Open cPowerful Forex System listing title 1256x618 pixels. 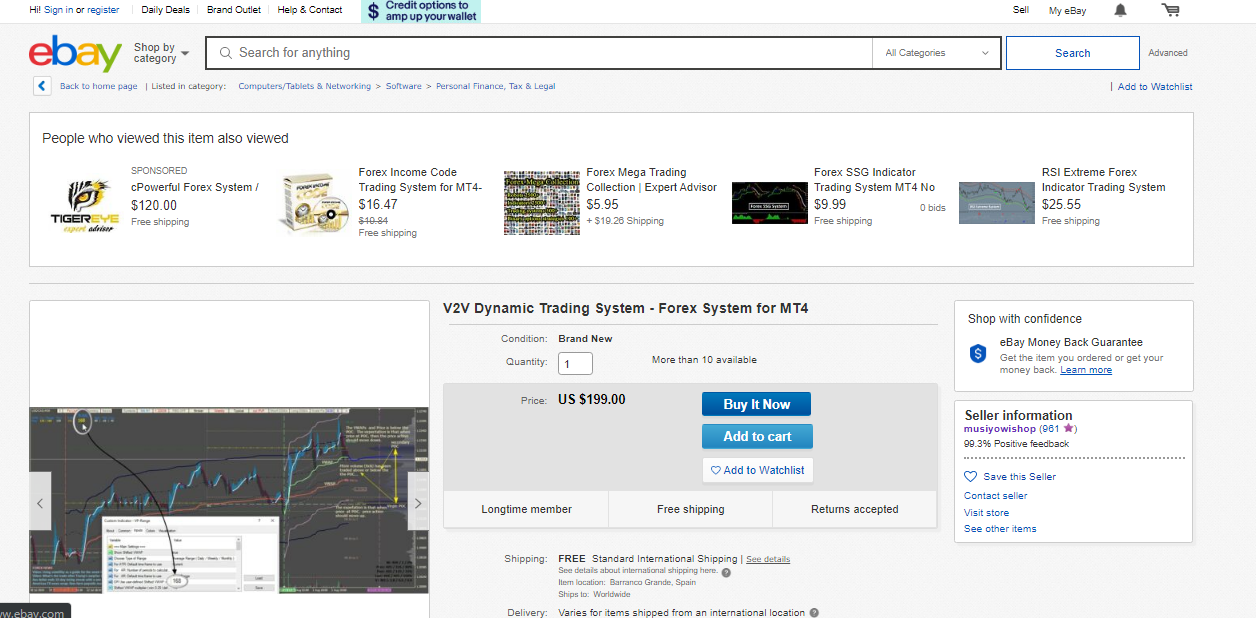click(x=195, y=187)
